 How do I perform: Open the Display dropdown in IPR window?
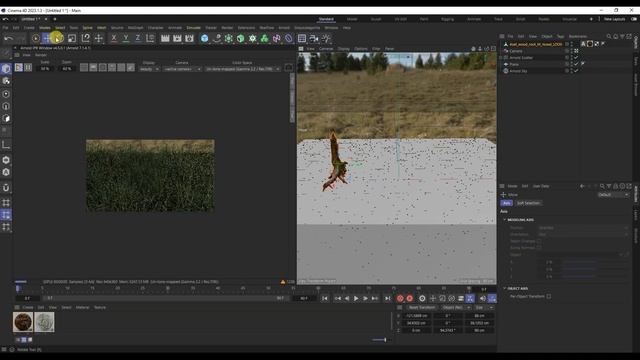(x=149, y=69)
